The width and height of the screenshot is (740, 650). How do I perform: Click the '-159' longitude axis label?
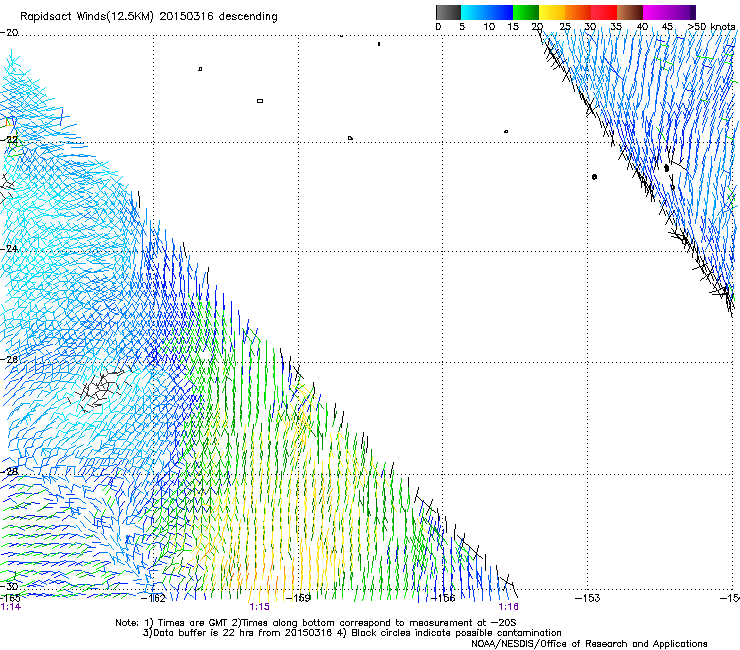coord(298,598)
